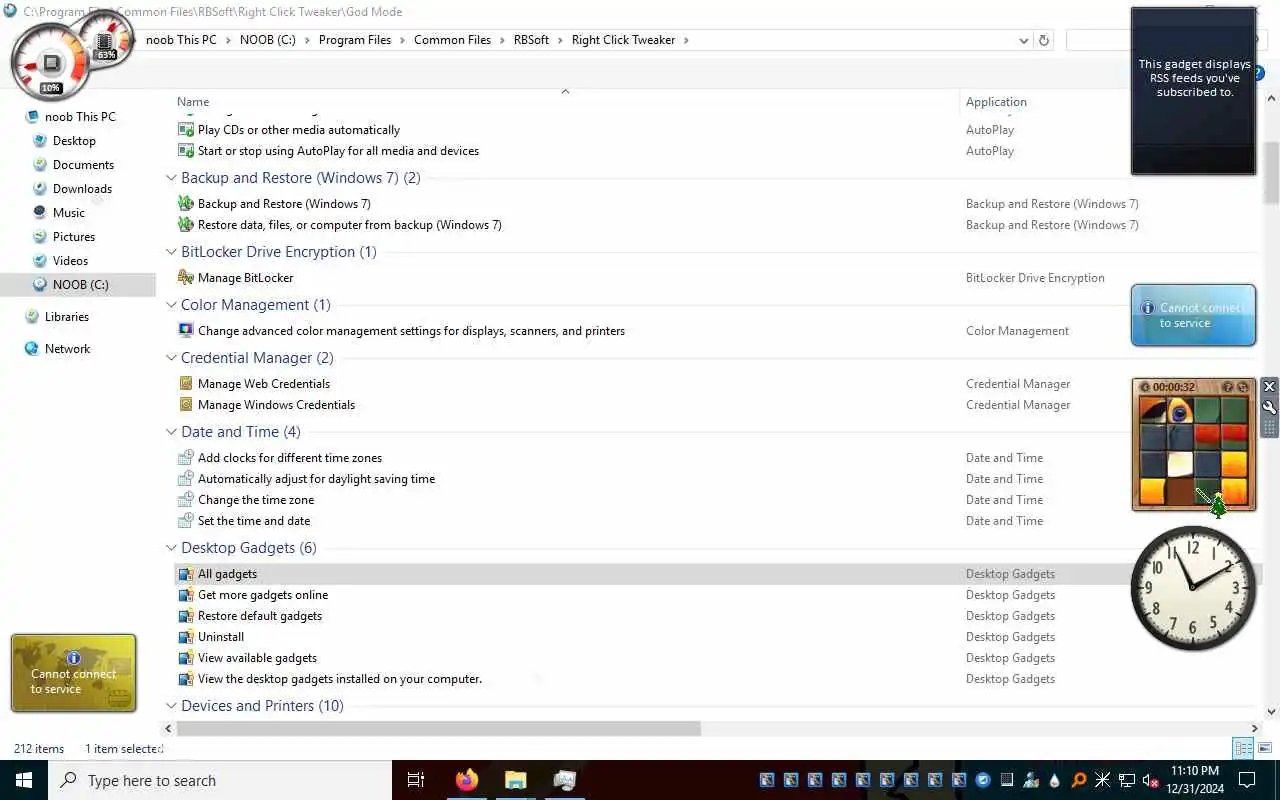The image size is (1280, 800).
Task: Collapse the Backup and Restore (Windows 7) group
Action: click(x=171, y=178)
